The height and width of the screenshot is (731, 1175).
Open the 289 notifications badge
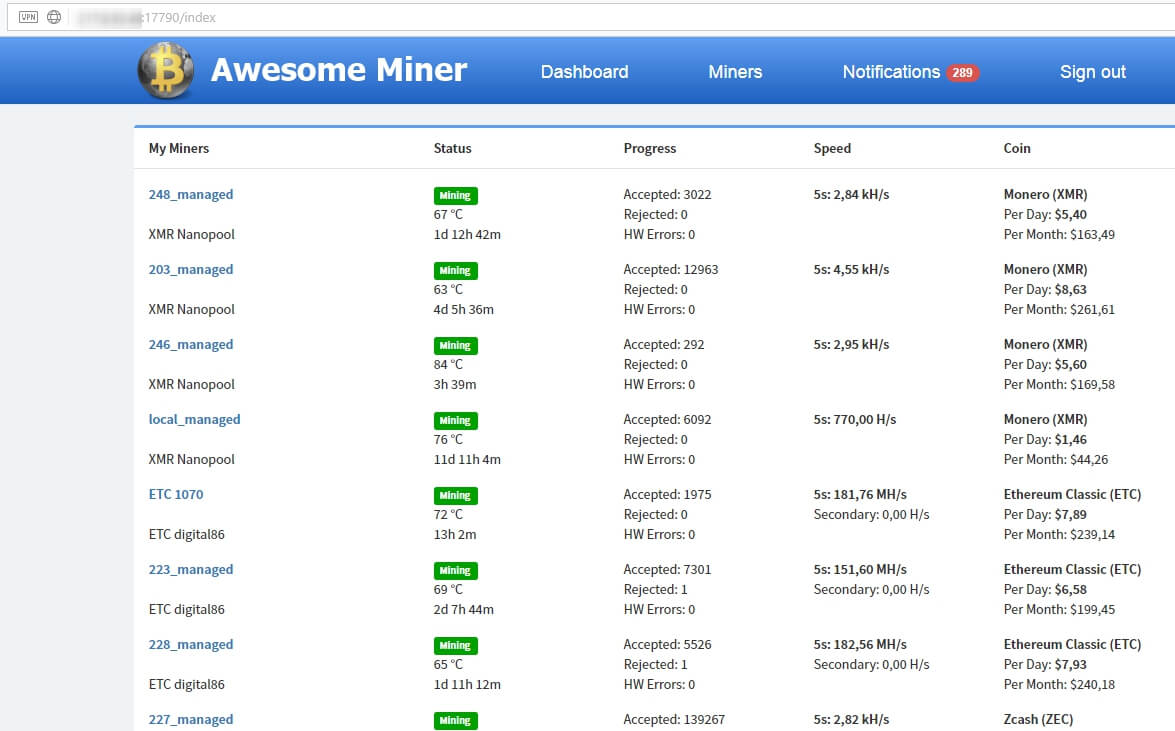962,73
